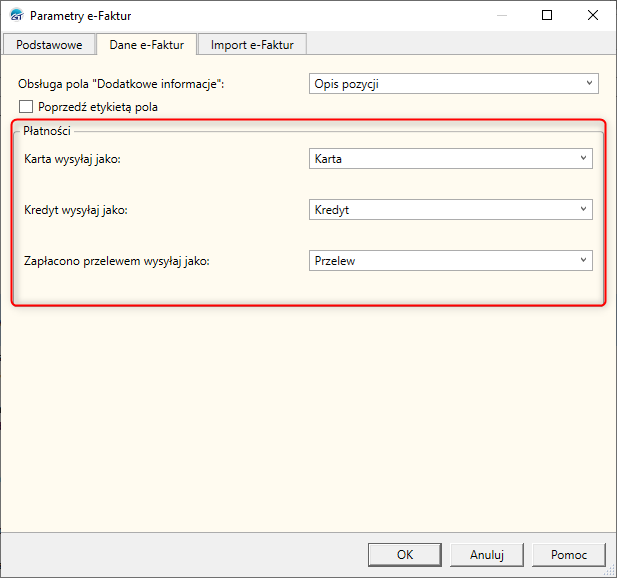Minimize the Parametry e-Faktur window

click(500, 16)
